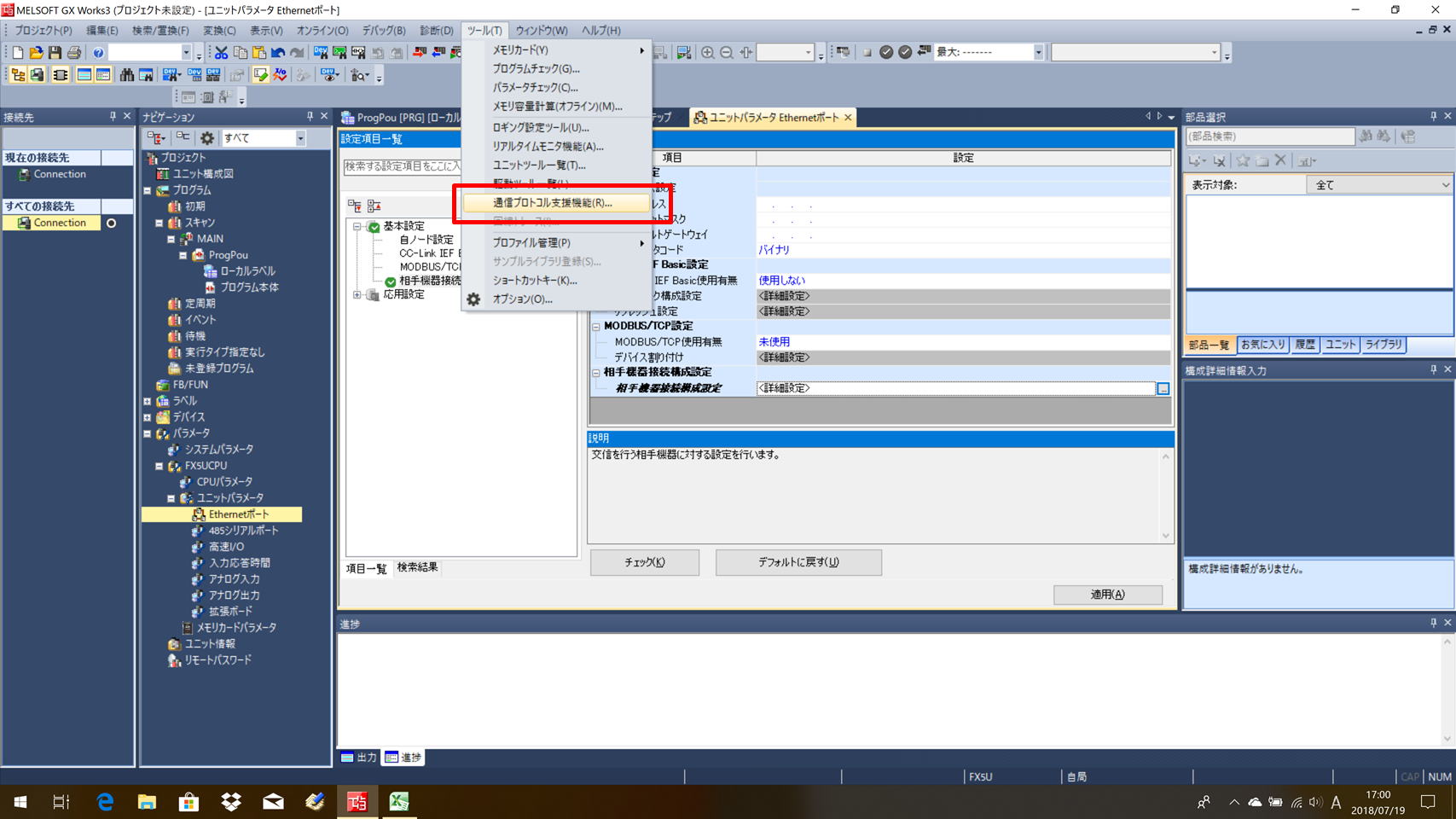Viewport: 1456px width, 819px height.
Task: Expand the デバイス node in navigation
Action: 147,417
